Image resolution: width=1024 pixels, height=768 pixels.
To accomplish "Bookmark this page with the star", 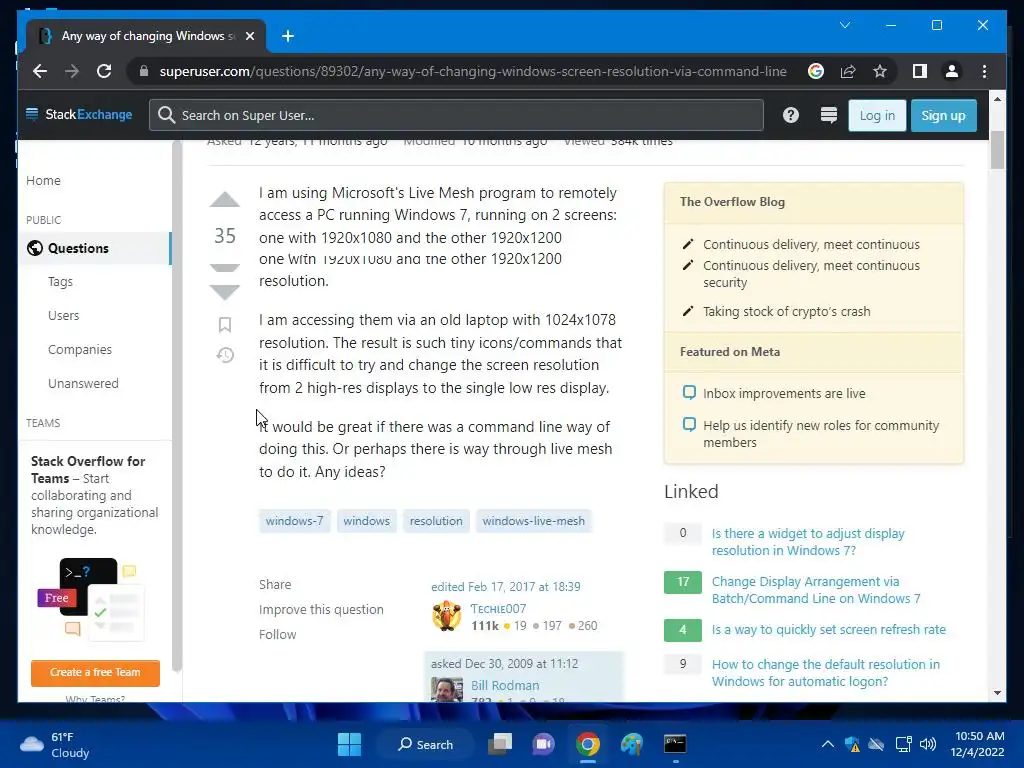I will (x=880, y=71).
